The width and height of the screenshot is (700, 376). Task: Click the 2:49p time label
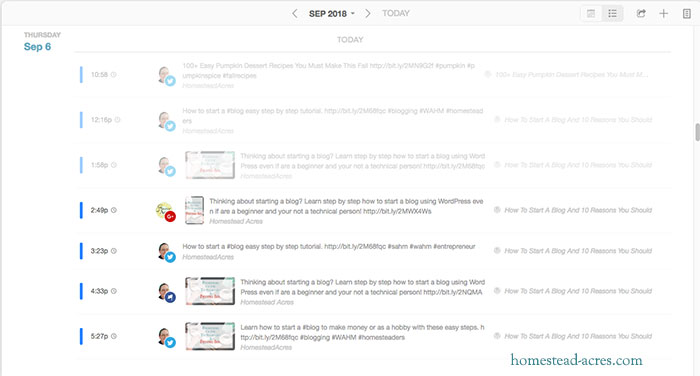[99, 210]
